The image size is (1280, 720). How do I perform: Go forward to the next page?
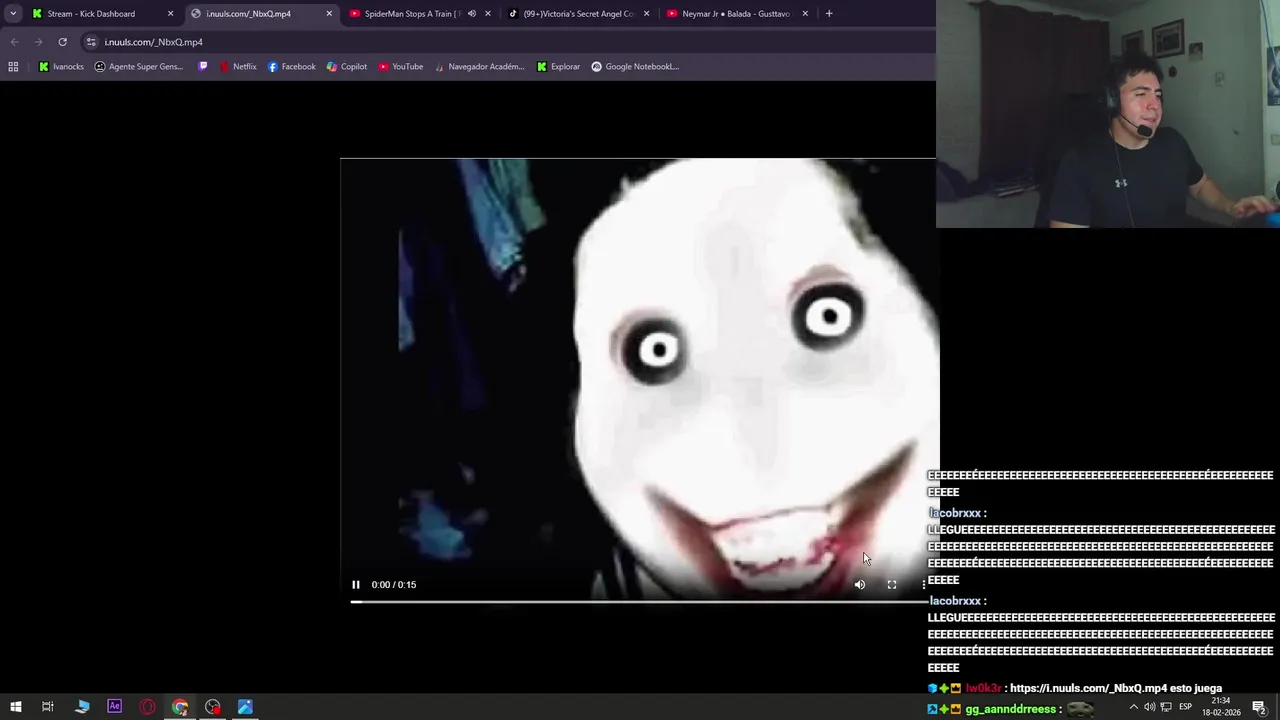point(38,42)
